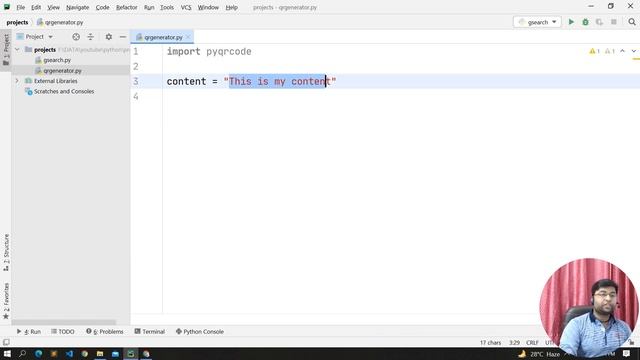Open the Window menu
Screen dimensions: 640x360
click(x=208, y=7)
